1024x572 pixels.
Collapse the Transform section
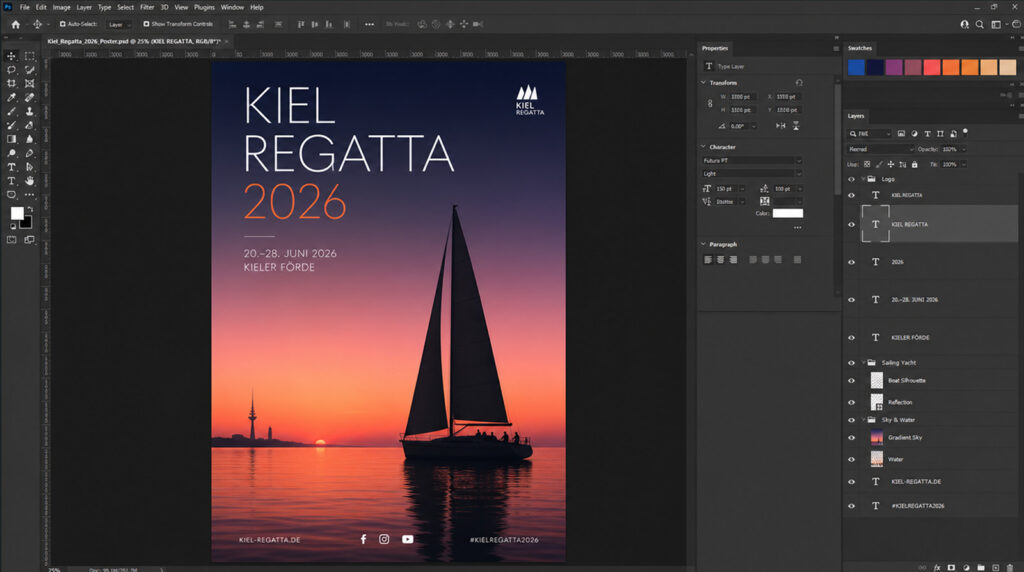pyautogui.click(x=703, y=83)
